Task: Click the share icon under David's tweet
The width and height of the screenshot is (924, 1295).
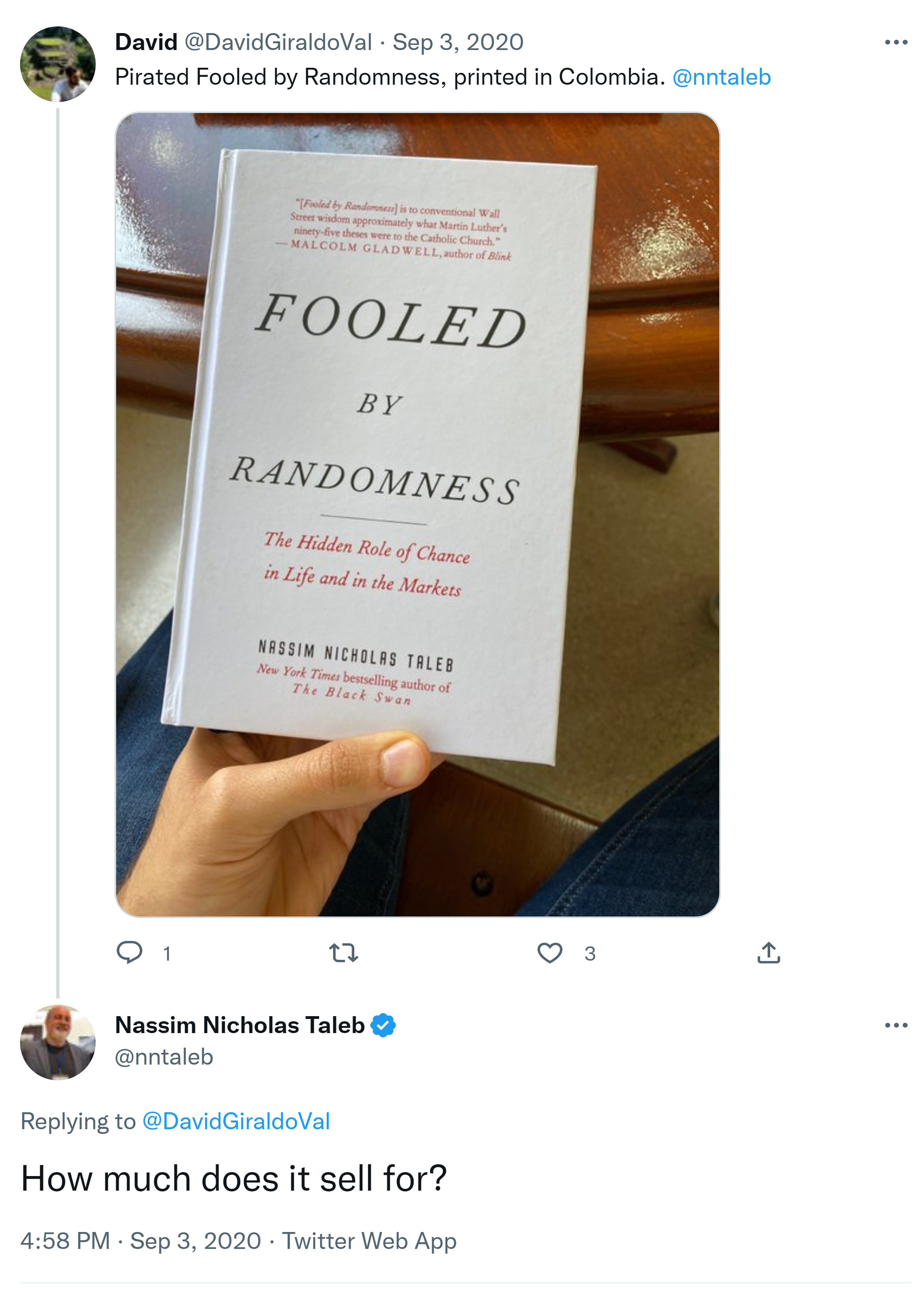Action: (x=768, y=952)
